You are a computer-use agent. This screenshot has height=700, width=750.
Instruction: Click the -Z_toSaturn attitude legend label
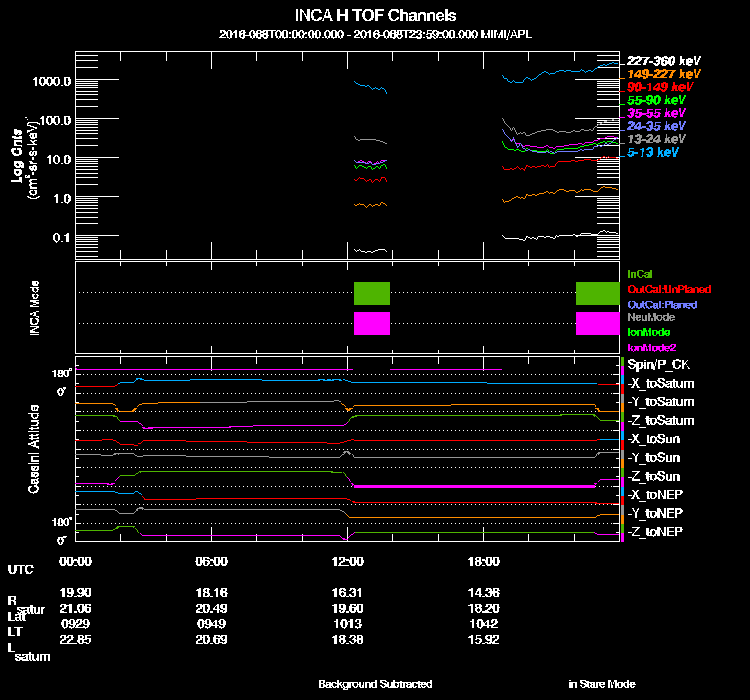tap(660, 421)
